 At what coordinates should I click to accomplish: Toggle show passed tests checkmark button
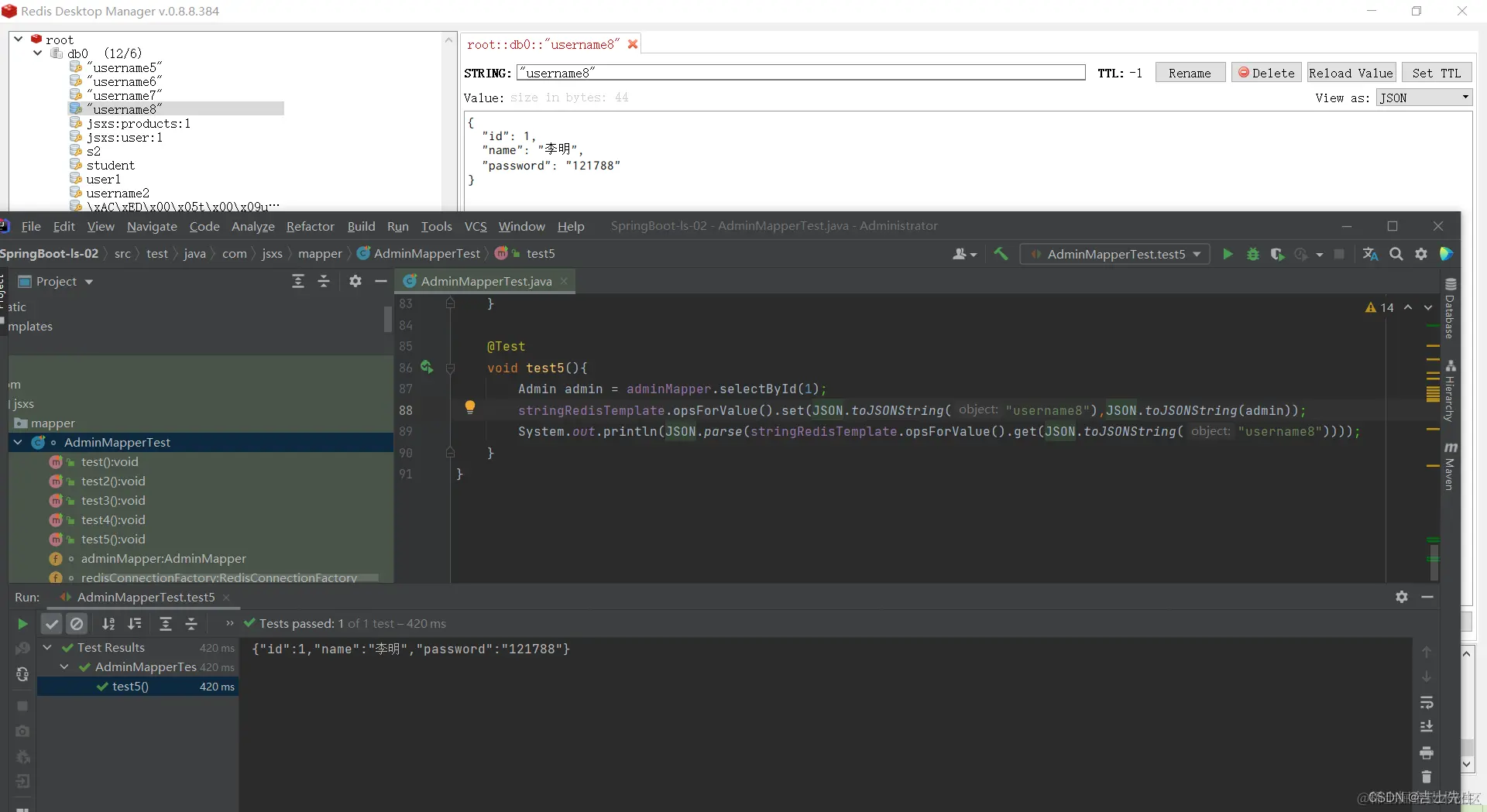(x=52, y=624)
